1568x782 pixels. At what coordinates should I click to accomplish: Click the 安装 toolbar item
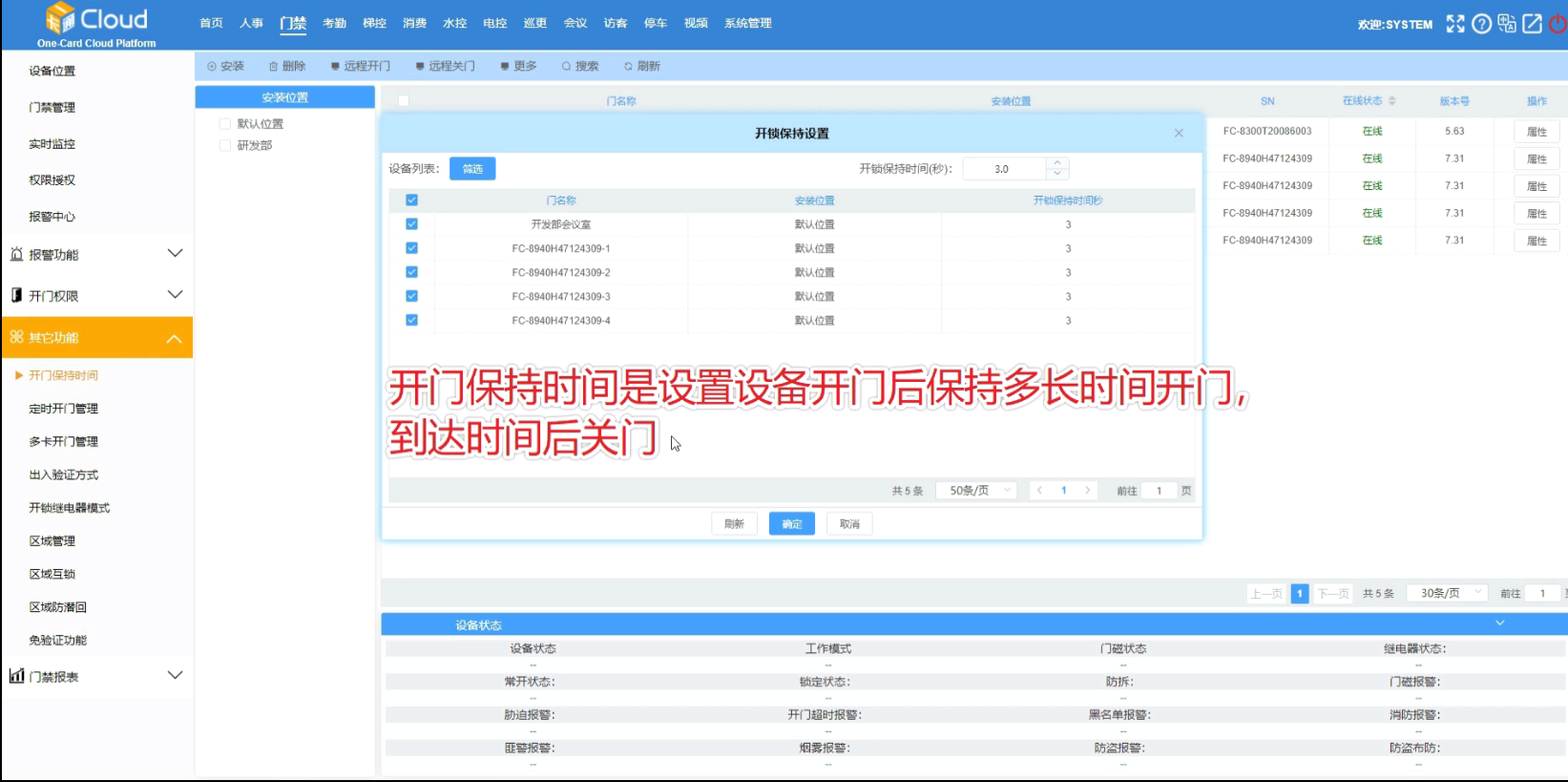(x=225, y=66)
